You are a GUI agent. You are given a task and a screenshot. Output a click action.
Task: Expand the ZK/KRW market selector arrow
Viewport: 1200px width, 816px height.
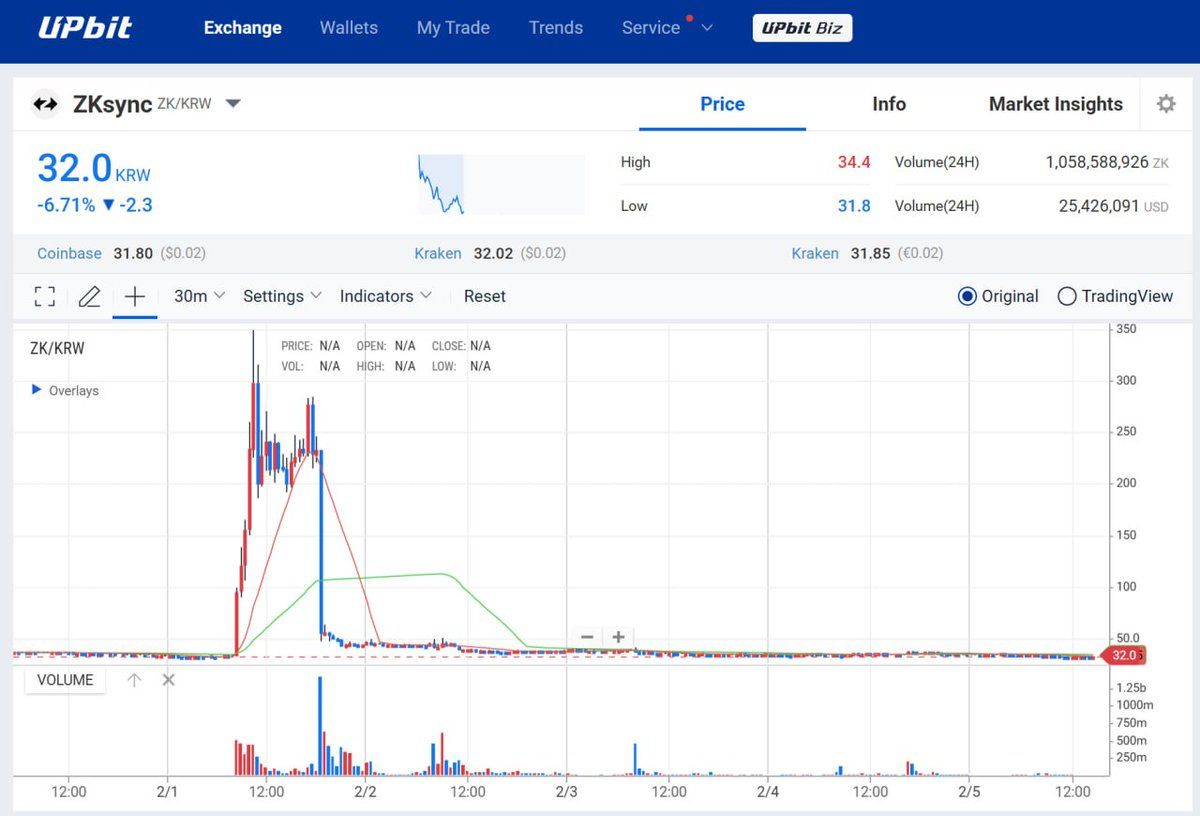233,103
